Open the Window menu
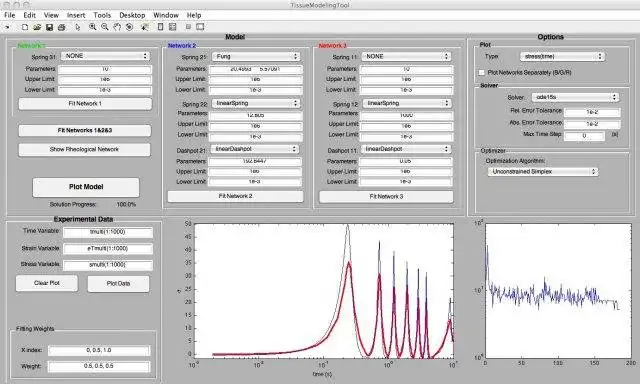Image resolution: width=640 pixels, height=384 pixels. point(166,15)
